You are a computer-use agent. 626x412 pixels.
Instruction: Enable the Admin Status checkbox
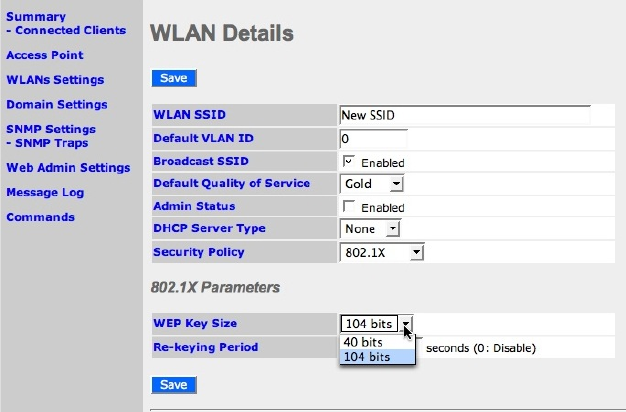pyautogui.click(x=349, y=206)
